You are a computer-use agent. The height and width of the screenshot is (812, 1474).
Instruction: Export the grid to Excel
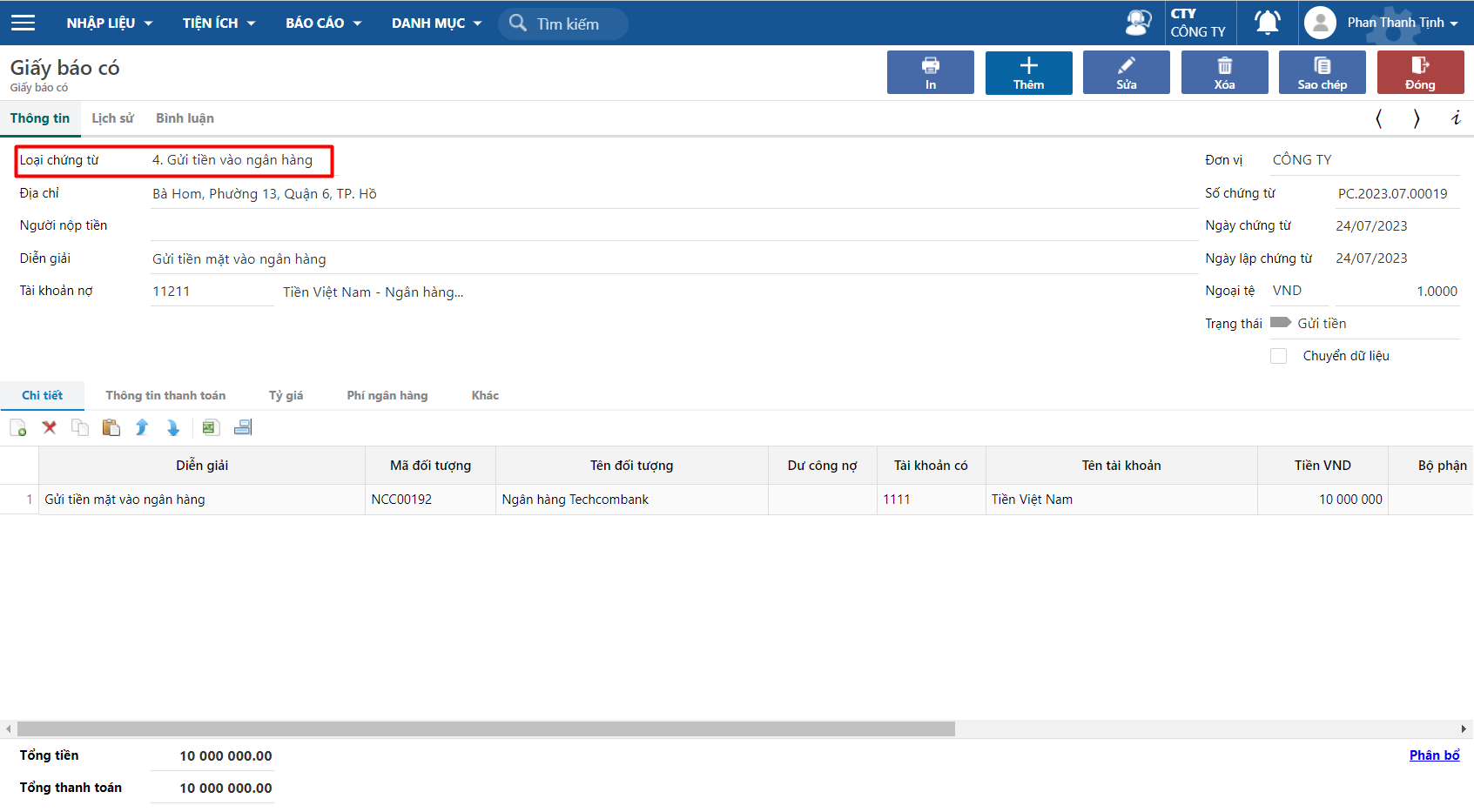click(210, 427)
